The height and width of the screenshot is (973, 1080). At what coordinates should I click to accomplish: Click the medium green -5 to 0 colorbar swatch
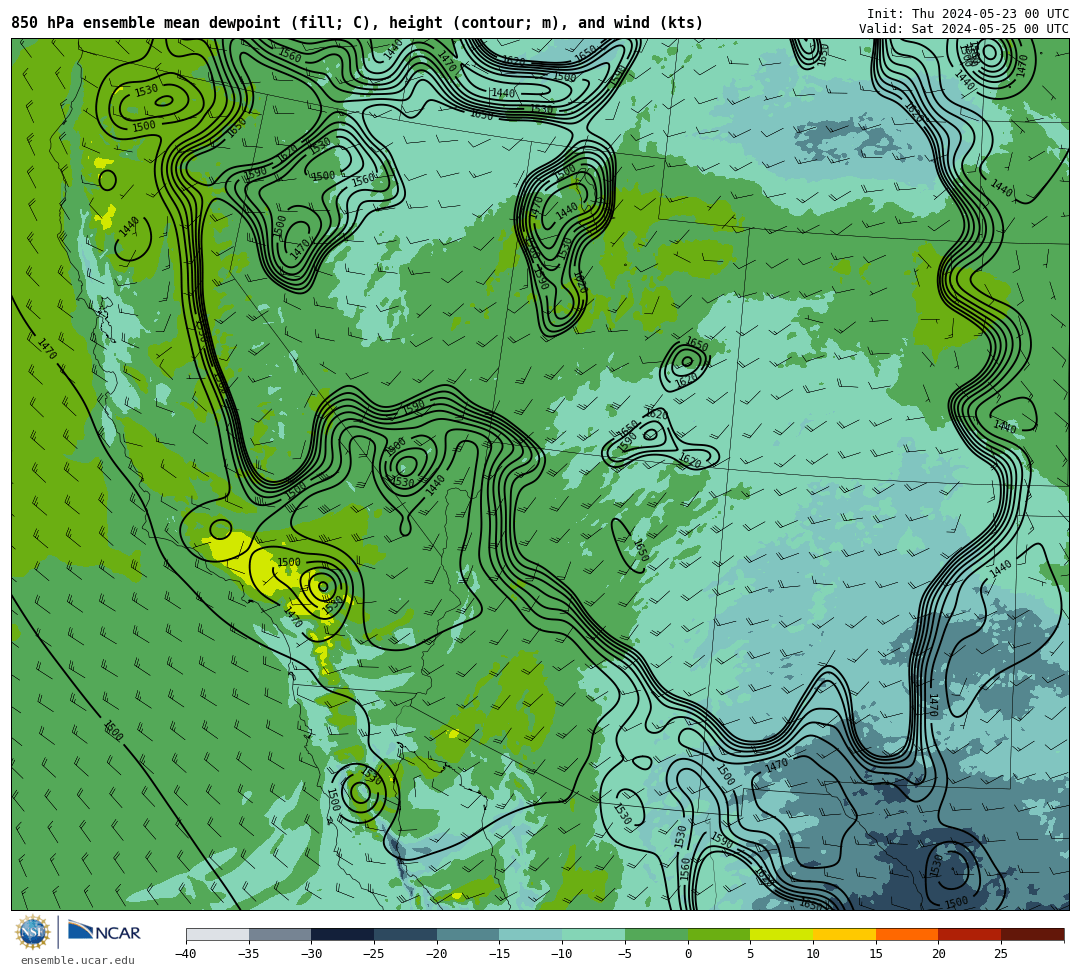point(656,934)
